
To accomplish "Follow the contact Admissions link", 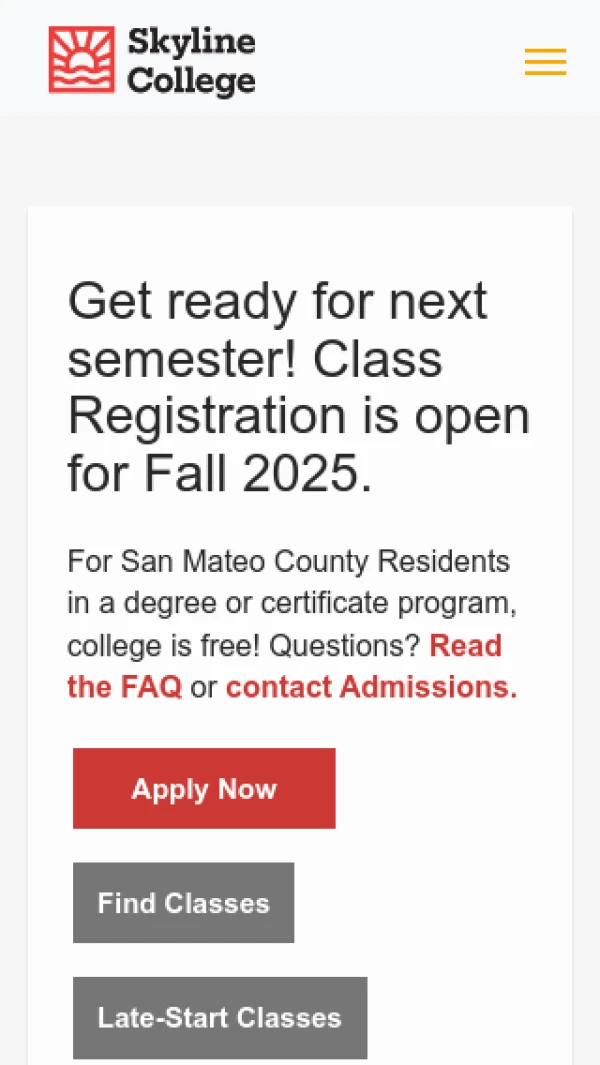I will click(372, 687).
